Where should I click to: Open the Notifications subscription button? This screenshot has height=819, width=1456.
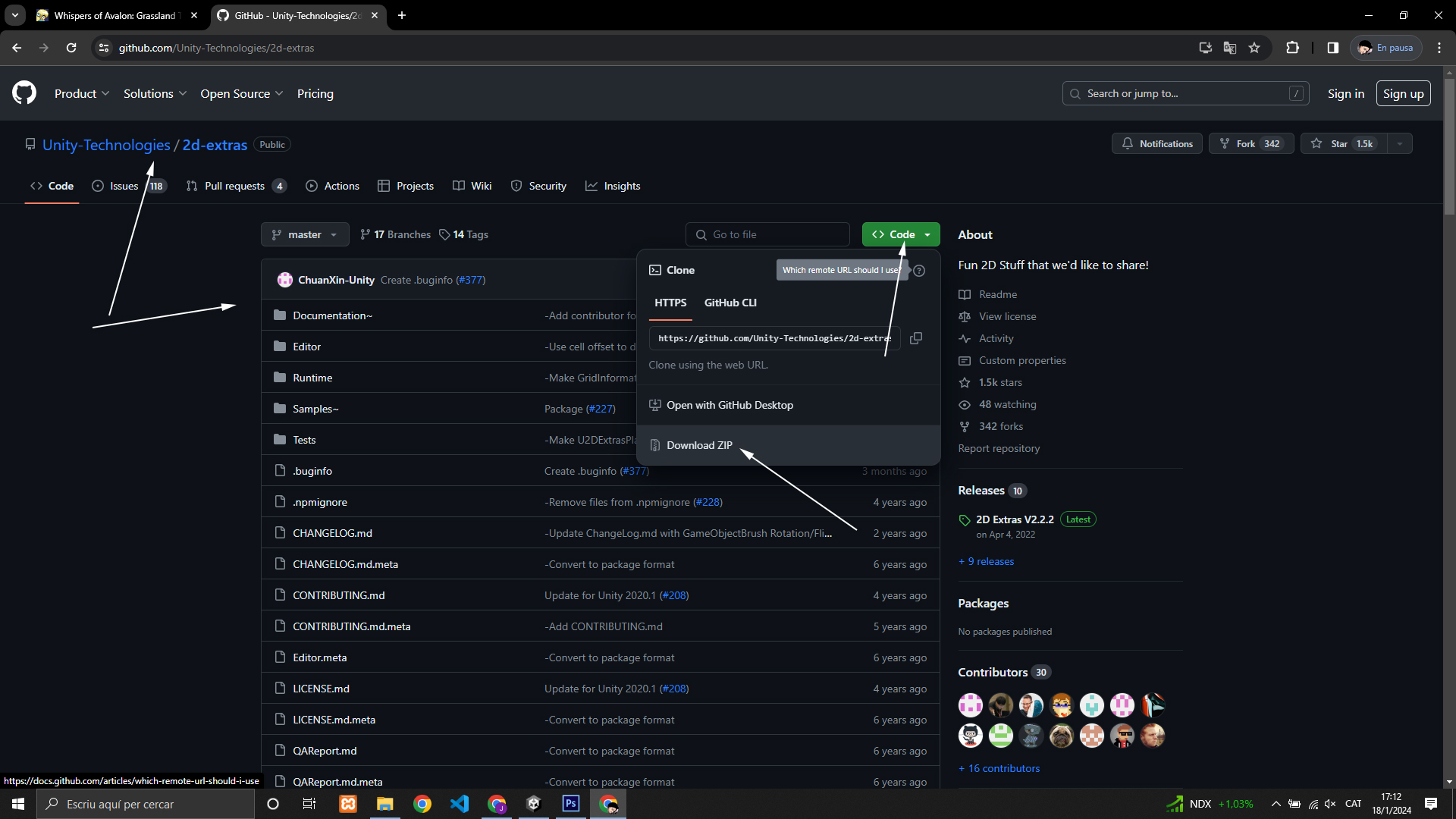[x=1157, y=144]
